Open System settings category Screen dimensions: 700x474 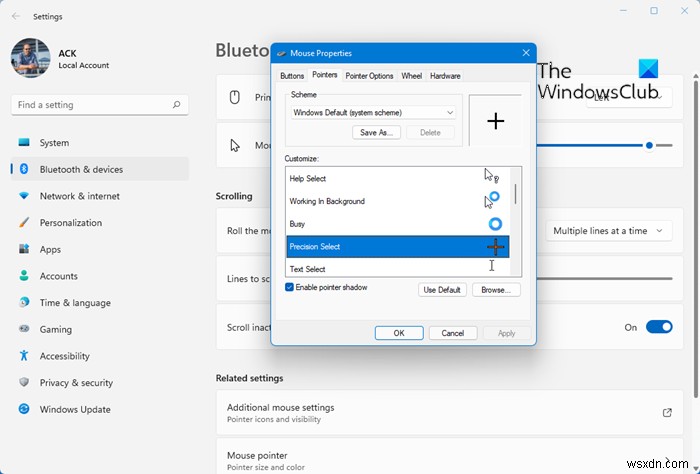pyautogui.click(x=100, y=143)
